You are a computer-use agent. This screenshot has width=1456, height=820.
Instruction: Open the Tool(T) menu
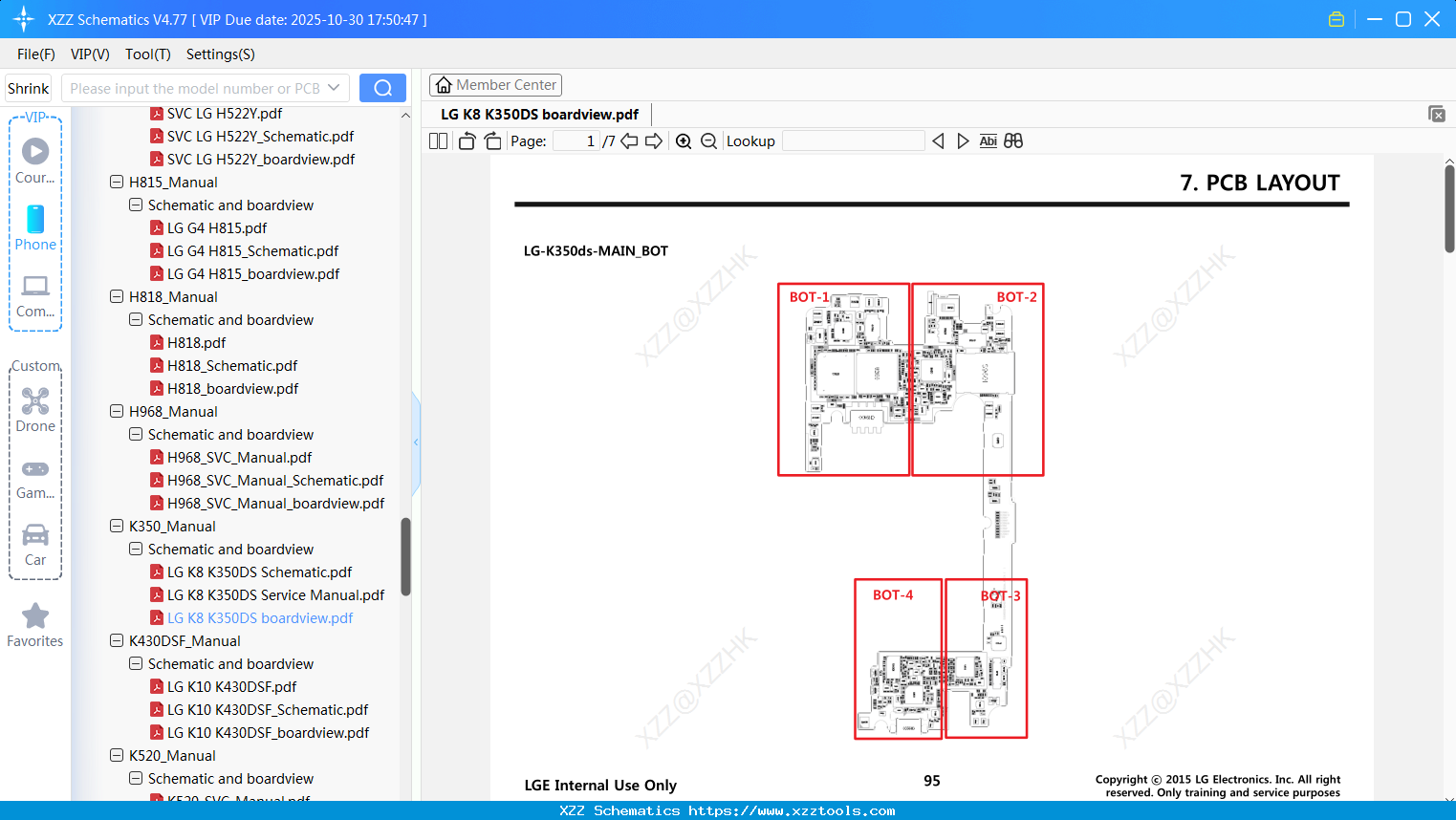click(x=148, y=54)
